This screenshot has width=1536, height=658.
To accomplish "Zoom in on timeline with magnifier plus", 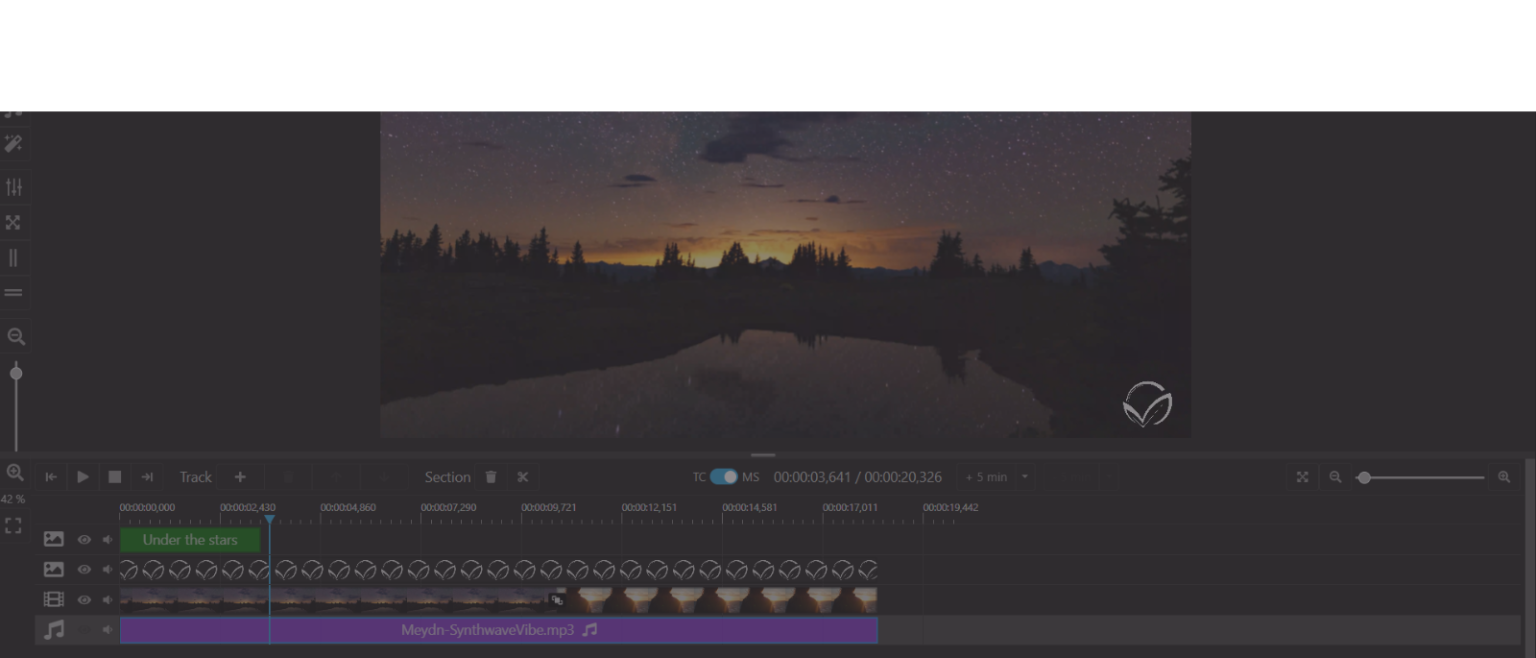I will coord(1504,477).
